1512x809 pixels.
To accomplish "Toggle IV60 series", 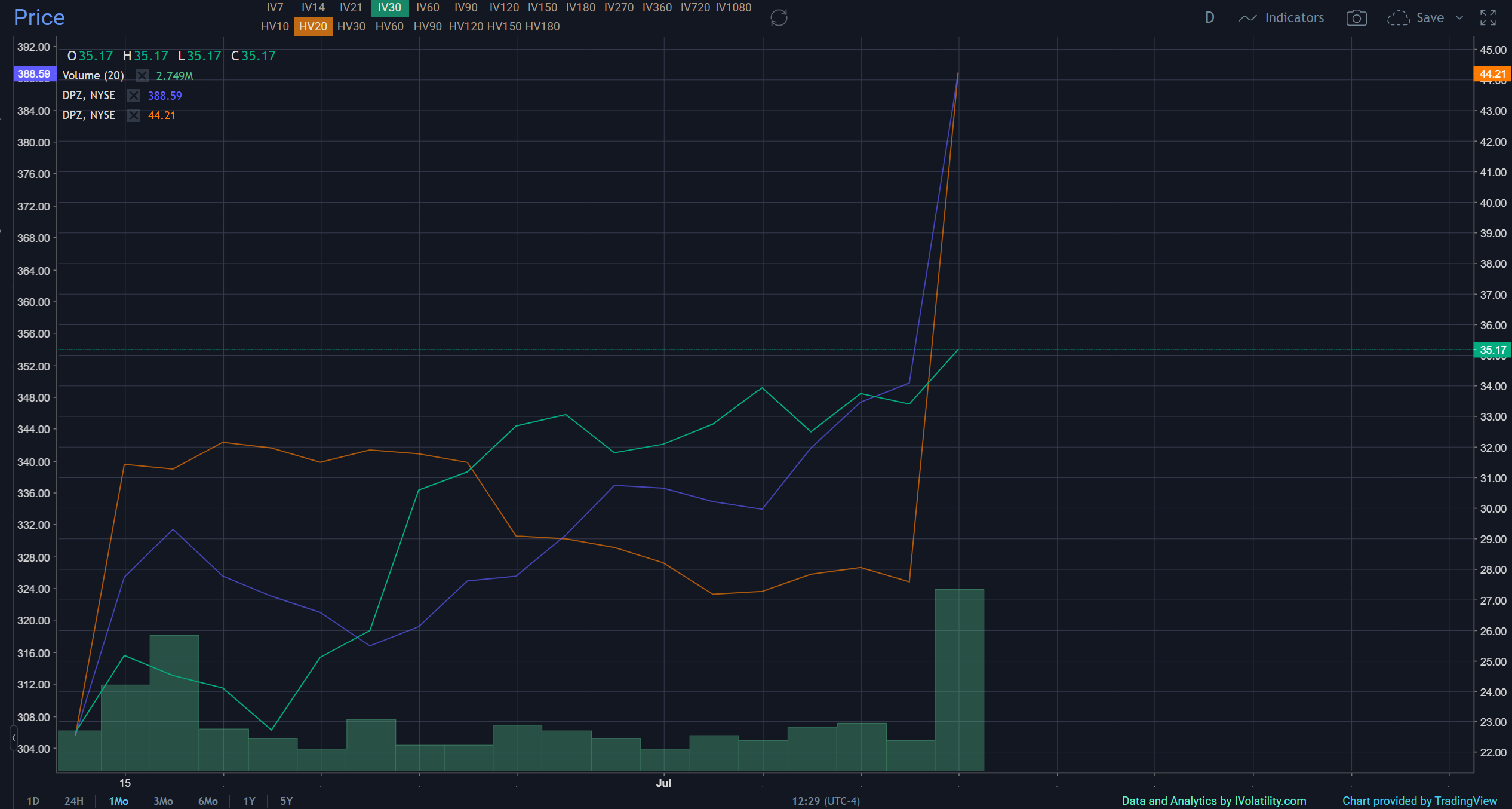I will [x=428, y=7].
